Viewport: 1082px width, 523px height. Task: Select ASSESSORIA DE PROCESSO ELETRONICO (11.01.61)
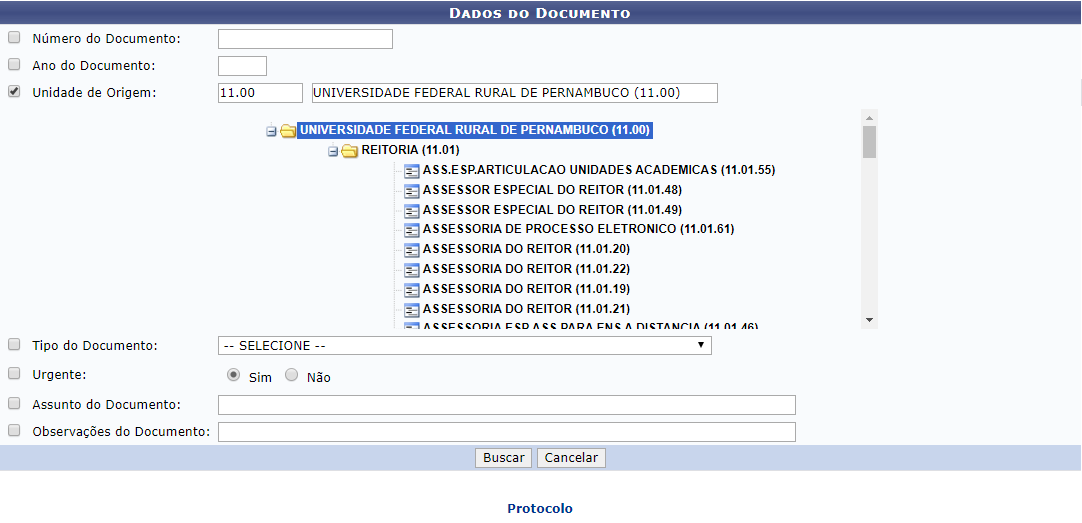click(578, 229)
